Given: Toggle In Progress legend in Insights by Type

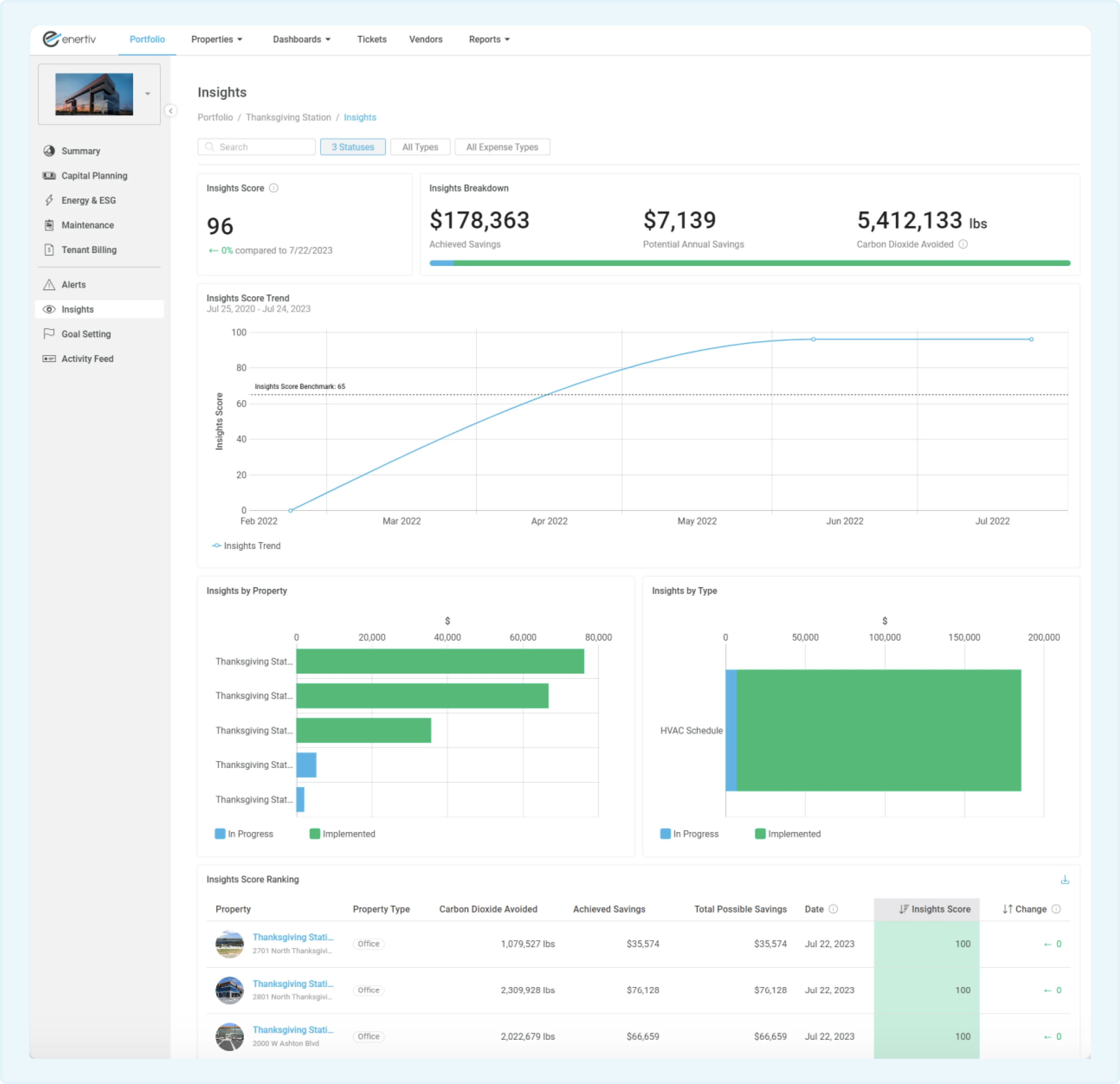Looking at the screenshot, I should pos(689,834).
